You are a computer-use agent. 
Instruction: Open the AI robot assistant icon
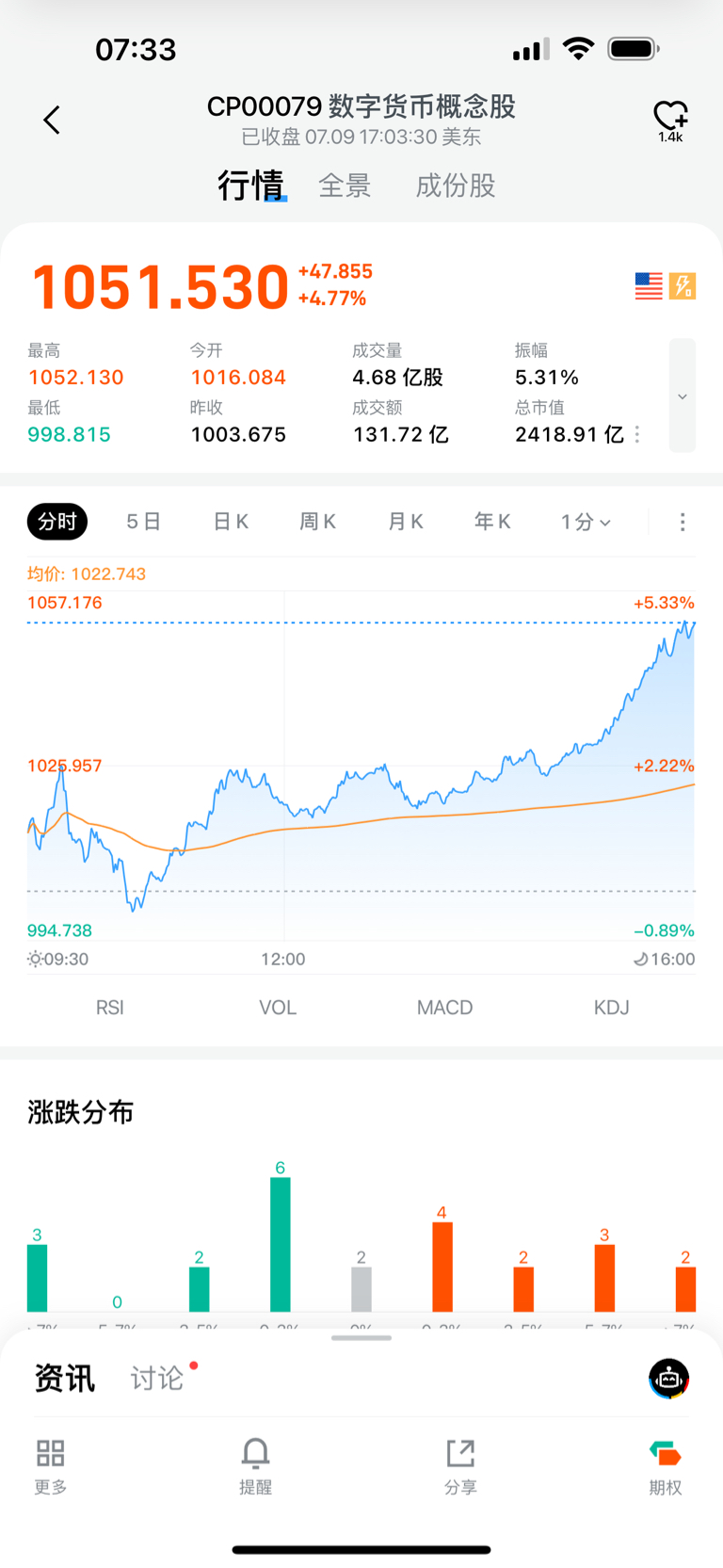[669, 1379]
